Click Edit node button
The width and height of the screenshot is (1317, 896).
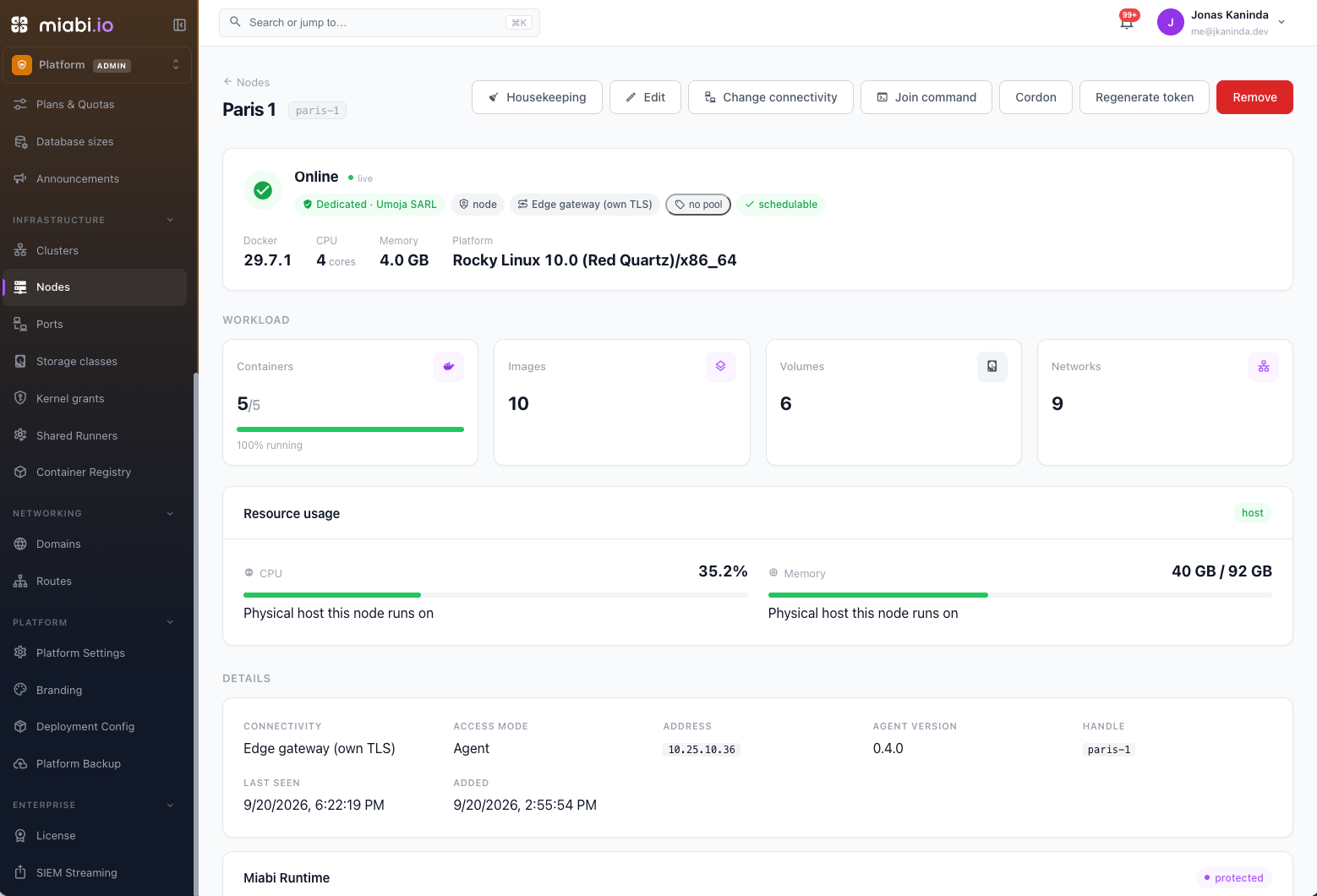(645, 97)
